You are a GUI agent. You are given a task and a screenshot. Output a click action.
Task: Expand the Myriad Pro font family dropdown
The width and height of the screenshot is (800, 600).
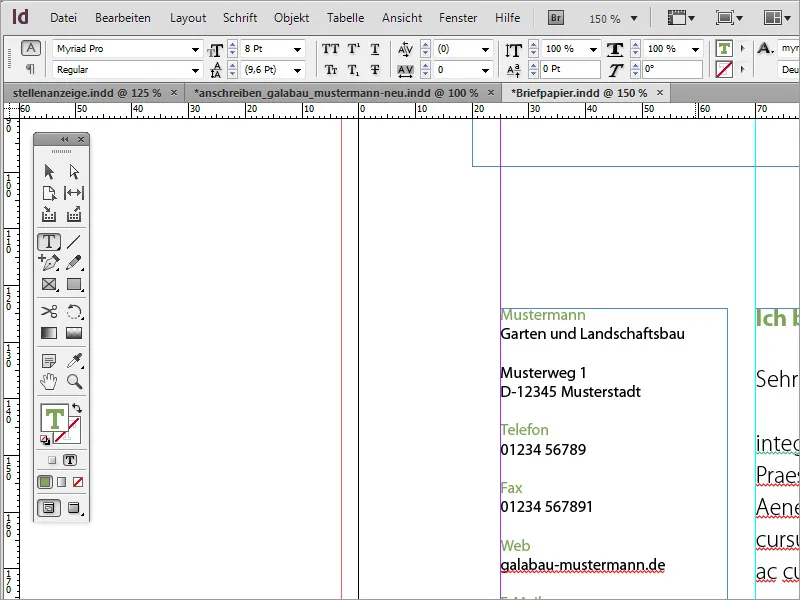point(195,49)
